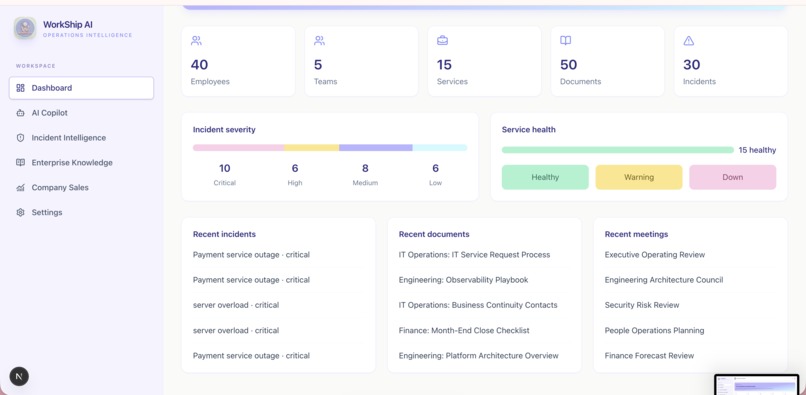Open AI Copilot from the sidebar

[x=81, y=113]
